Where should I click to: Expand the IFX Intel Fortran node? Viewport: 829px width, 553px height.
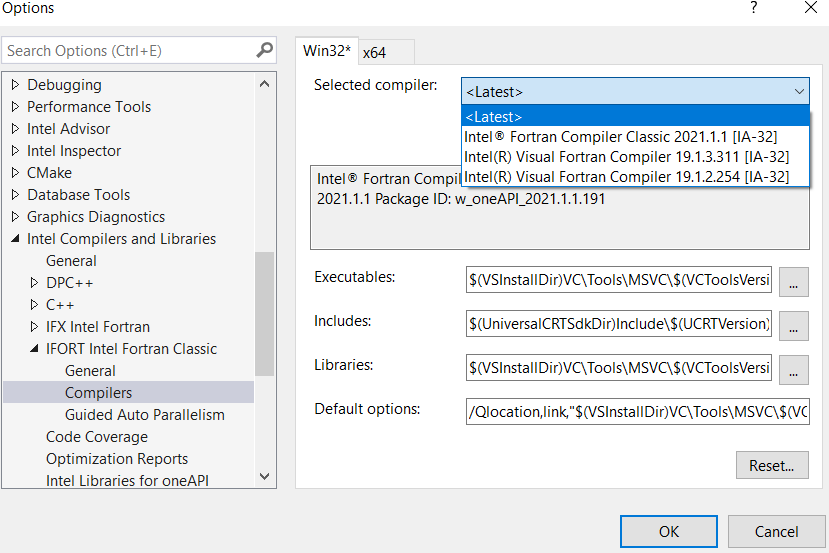(x=34, y=327)
